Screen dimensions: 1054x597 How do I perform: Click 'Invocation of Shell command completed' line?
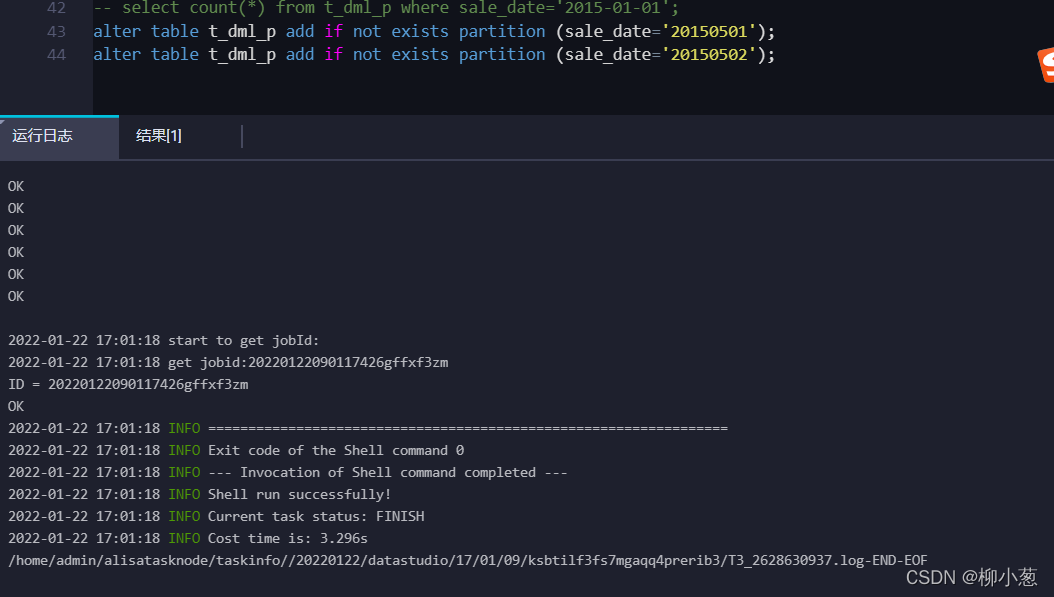[388, 473]
